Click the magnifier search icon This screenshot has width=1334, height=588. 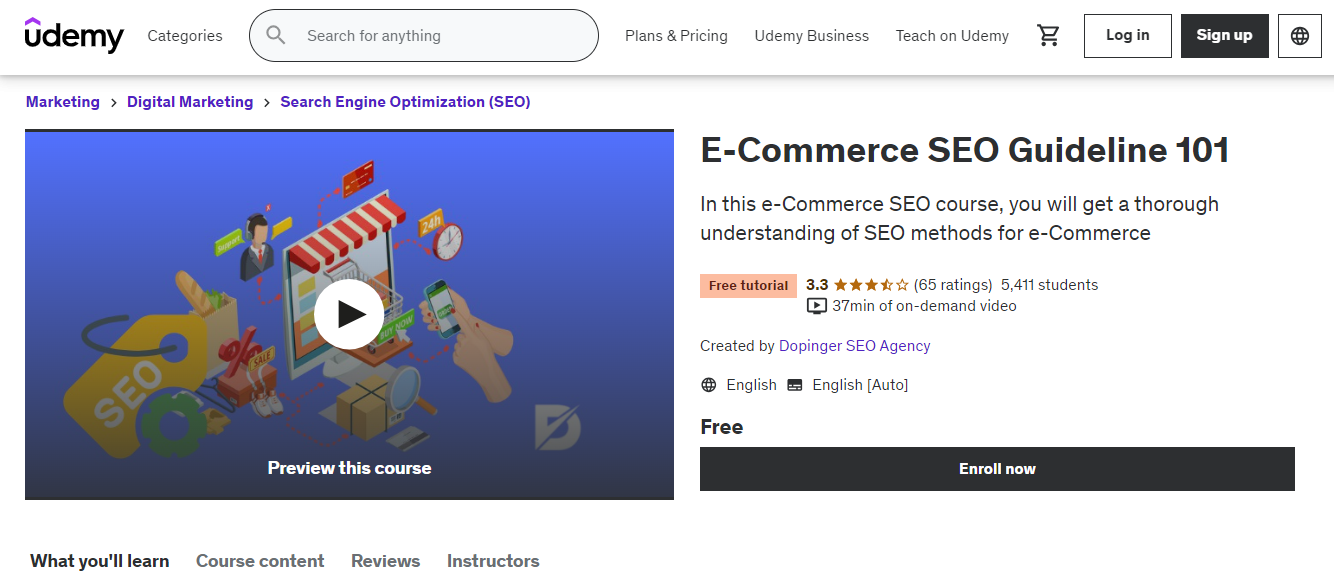tap(276, 36)
